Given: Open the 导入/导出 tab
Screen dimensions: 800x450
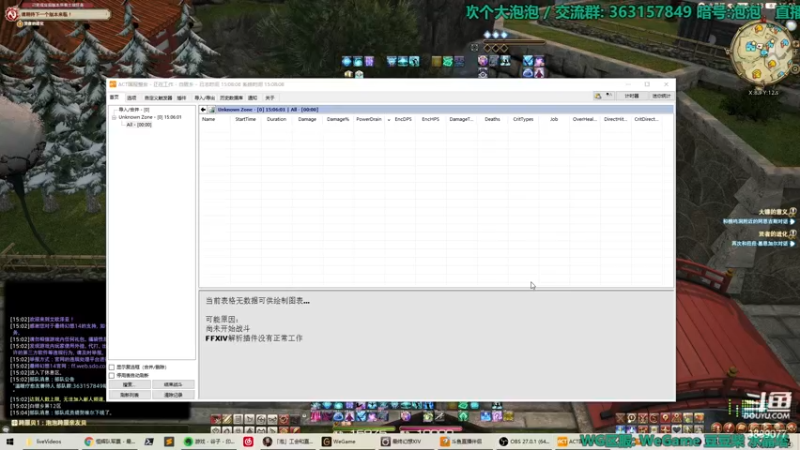Looking at the screenshot, I should click(205, 97).
